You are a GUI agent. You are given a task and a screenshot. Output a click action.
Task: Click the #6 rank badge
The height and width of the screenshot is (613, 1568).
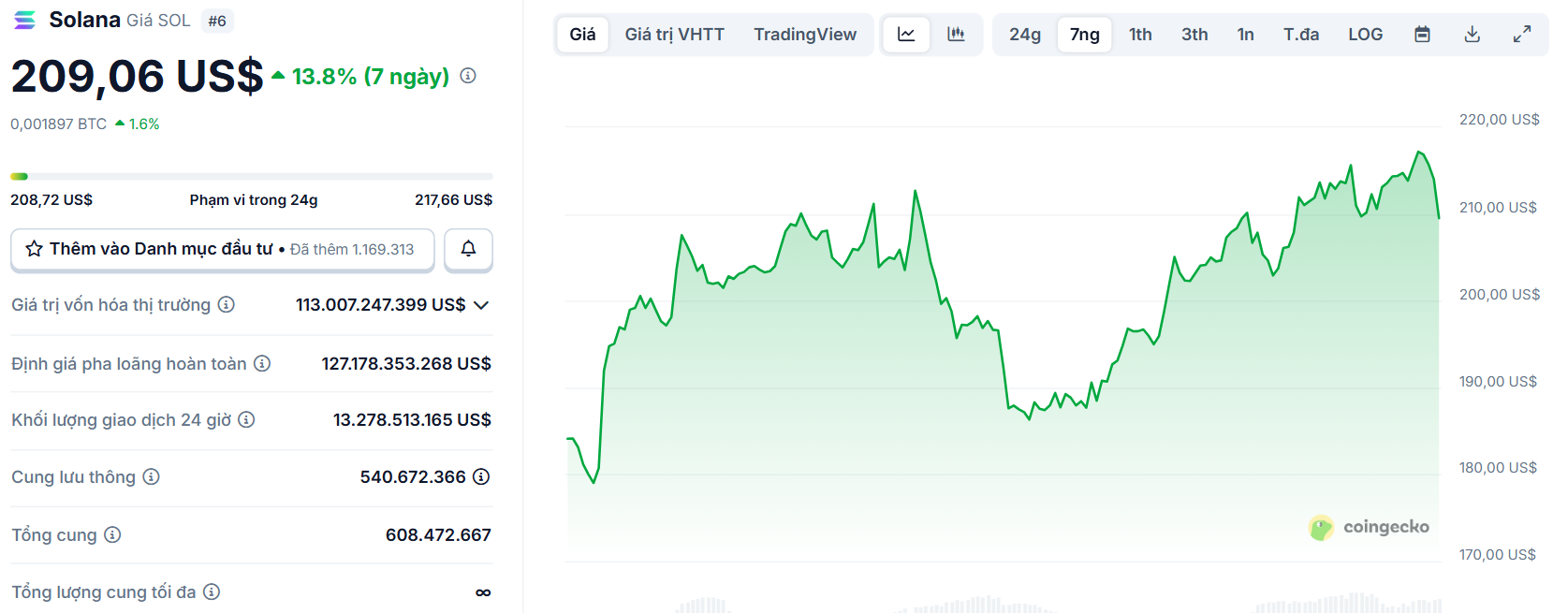[217, 21]
